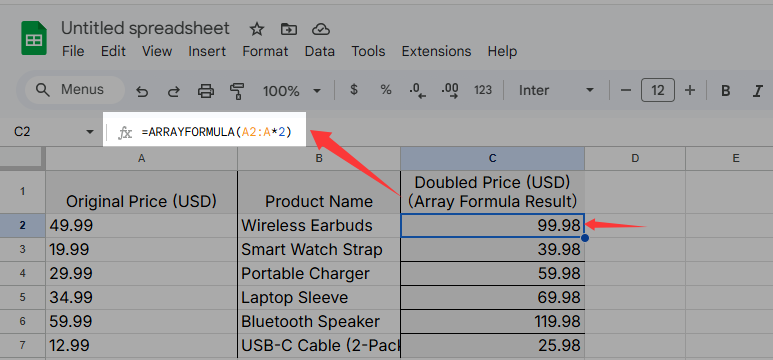Decrease decimal places
This screenshot has width=773, height=360.
418,91
